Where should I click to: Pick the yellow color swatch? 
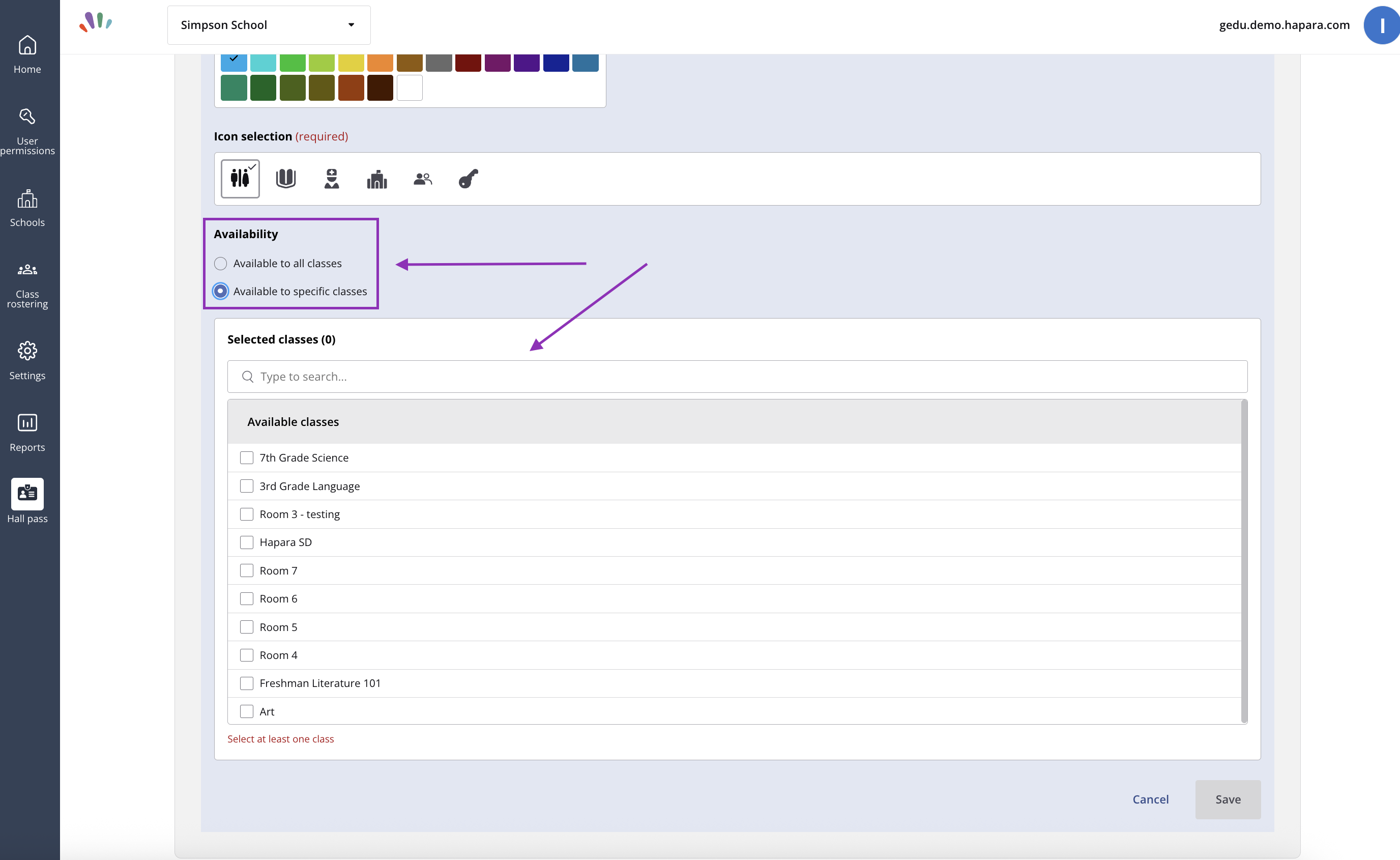click(x=351, y=63)
